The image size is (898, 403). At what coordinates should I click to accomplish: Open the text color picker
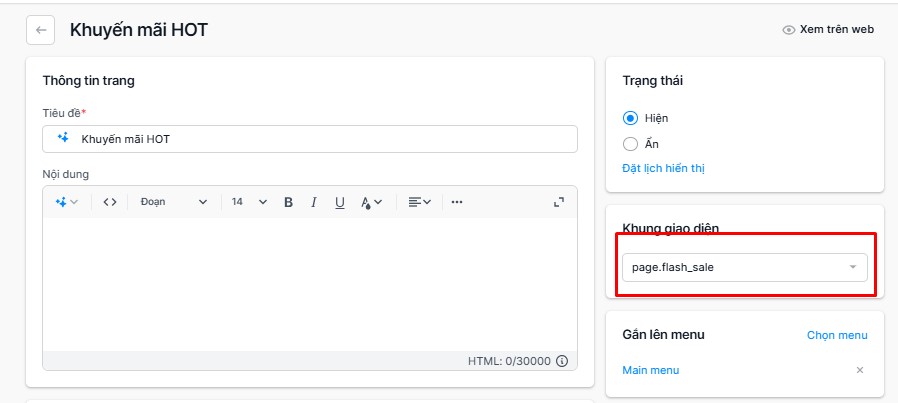coord(371,202)
